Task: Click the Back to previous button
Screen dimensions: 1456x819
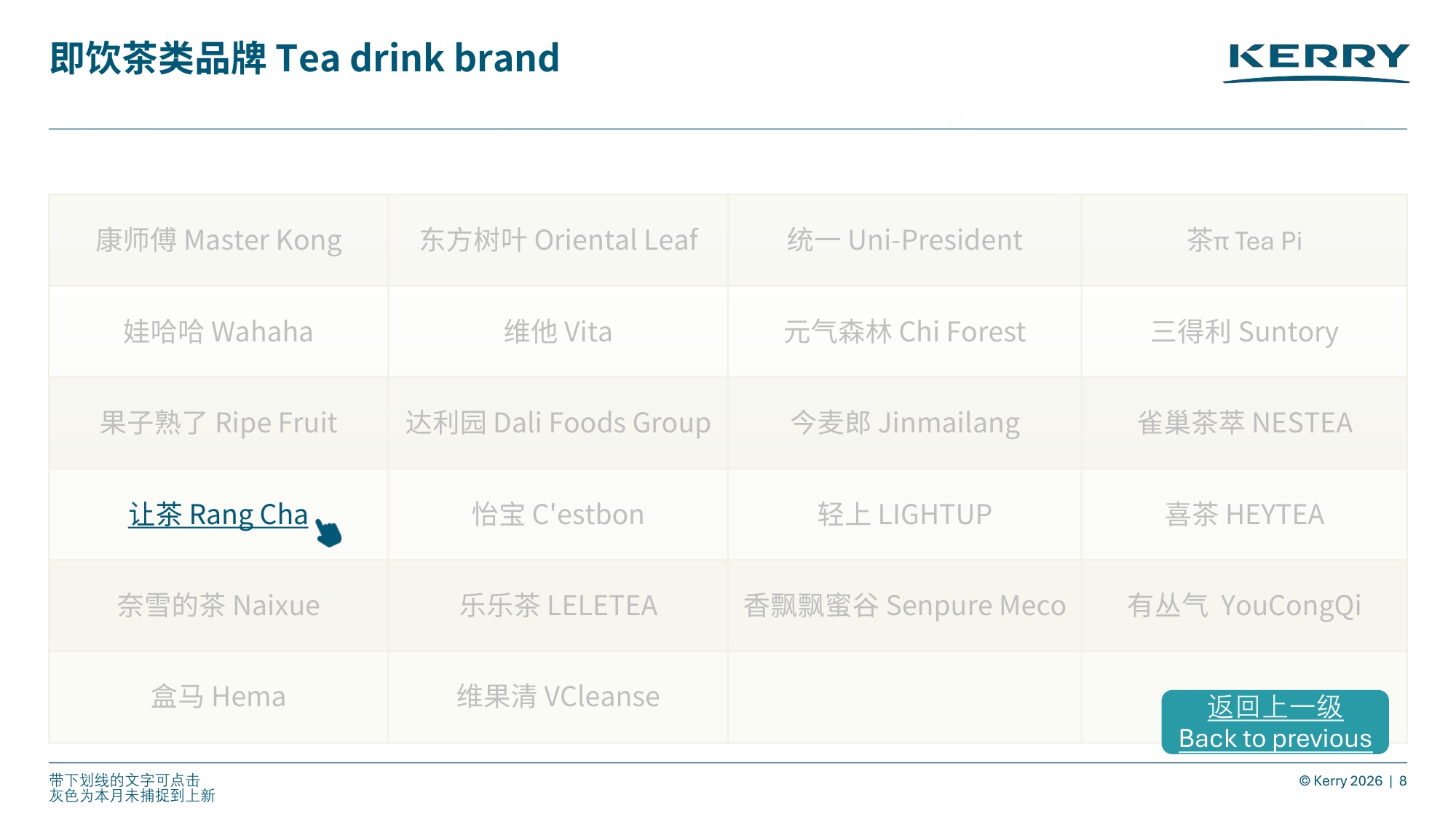Action: click(x=1275, y=722)
